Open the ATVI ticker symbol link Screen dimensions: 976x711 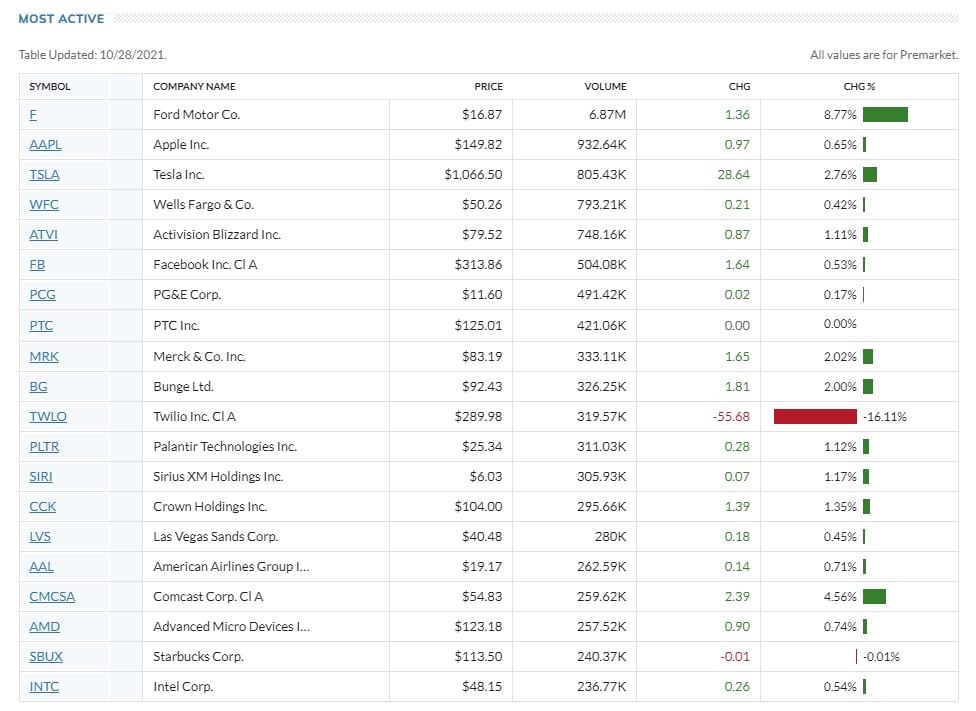coord(44,235)
